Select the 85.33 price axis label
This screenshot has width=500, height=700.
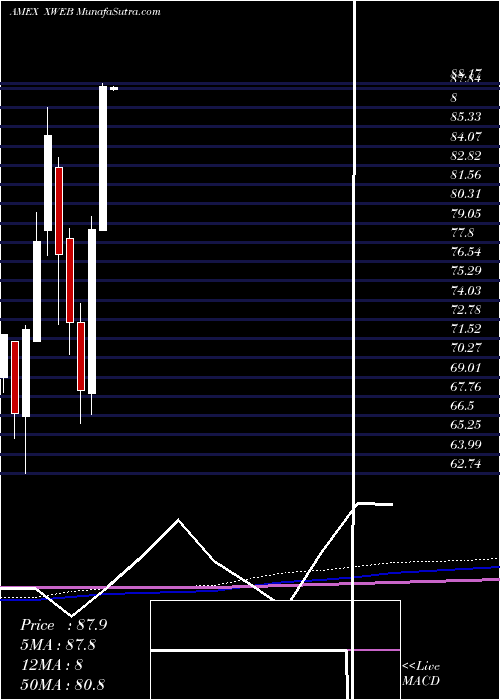pos(466,117)
